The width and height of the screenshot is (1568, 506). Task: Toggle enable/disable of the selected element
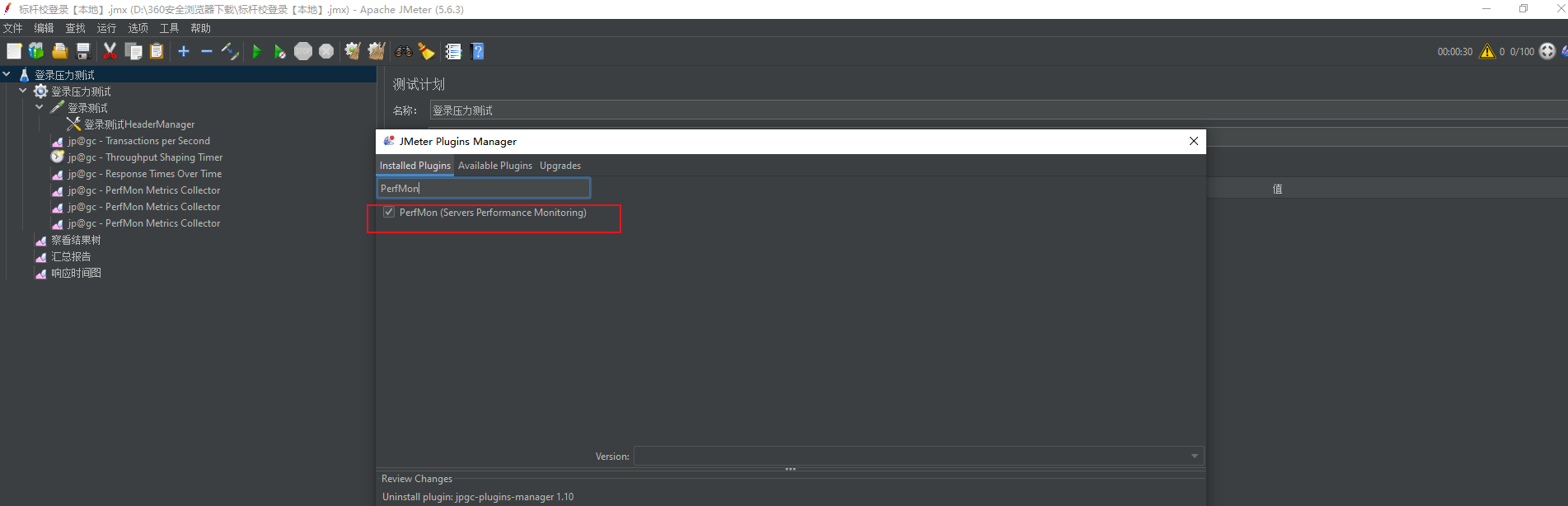[230, 51]
